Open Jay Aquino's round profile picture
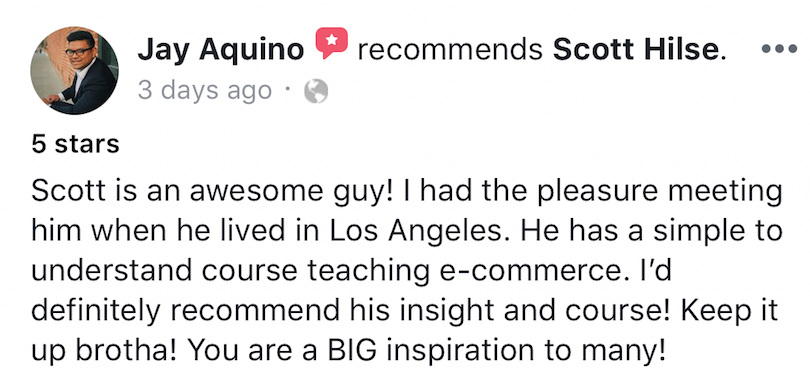Image resolution: width=810 pixels, height=382 pixels. [x=74, y=70]
